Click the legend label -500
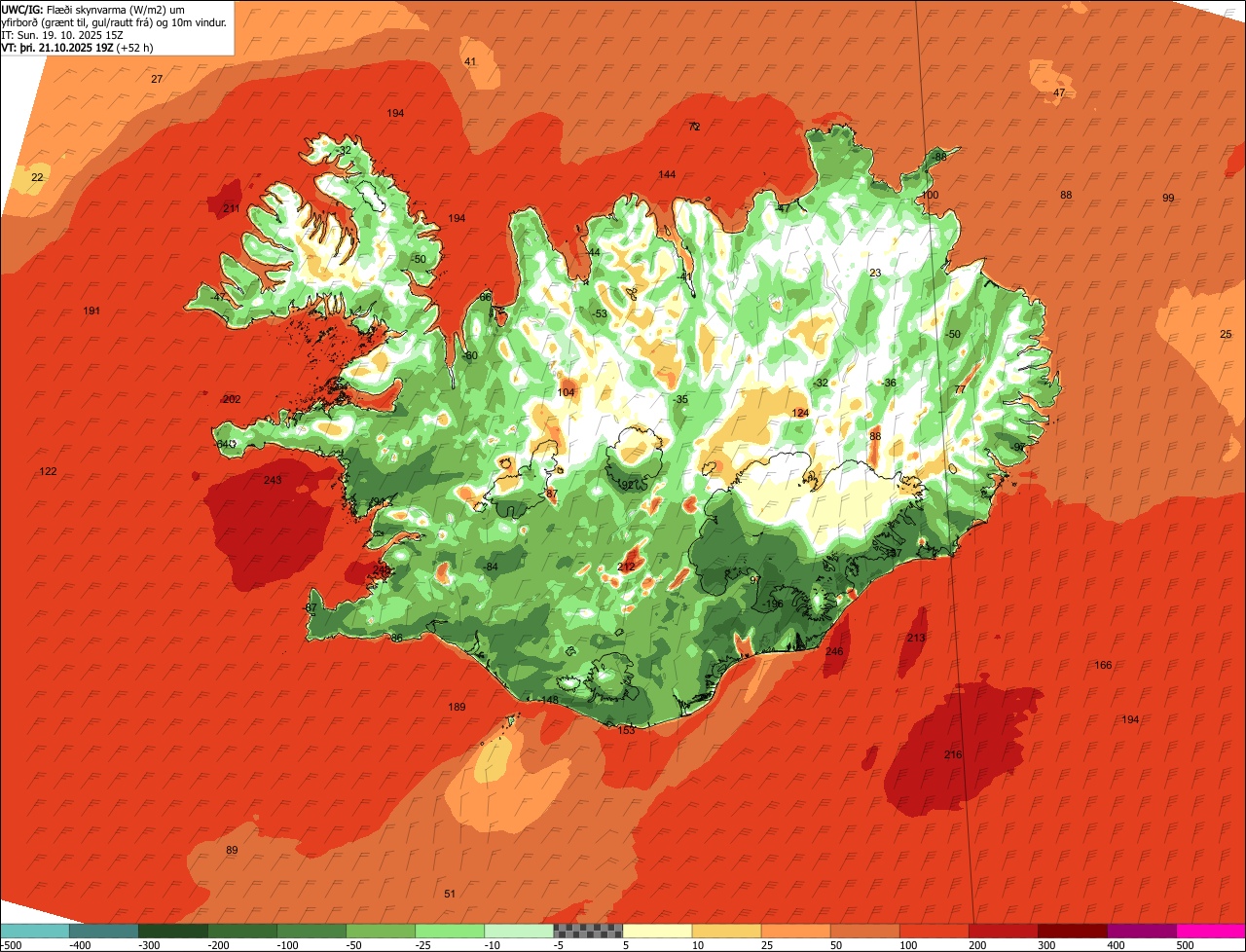The width and height of the screenshot is (1246, 952). (x=12, y=945)
